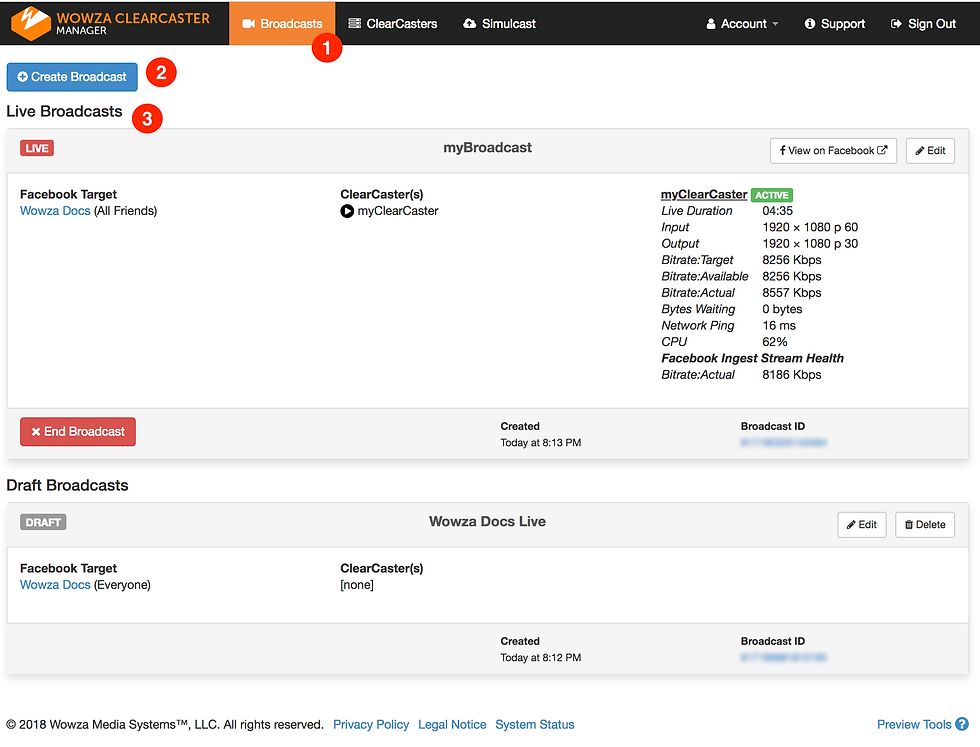
Task: Click the Create Broadcast button
Action: click(72, 77)
